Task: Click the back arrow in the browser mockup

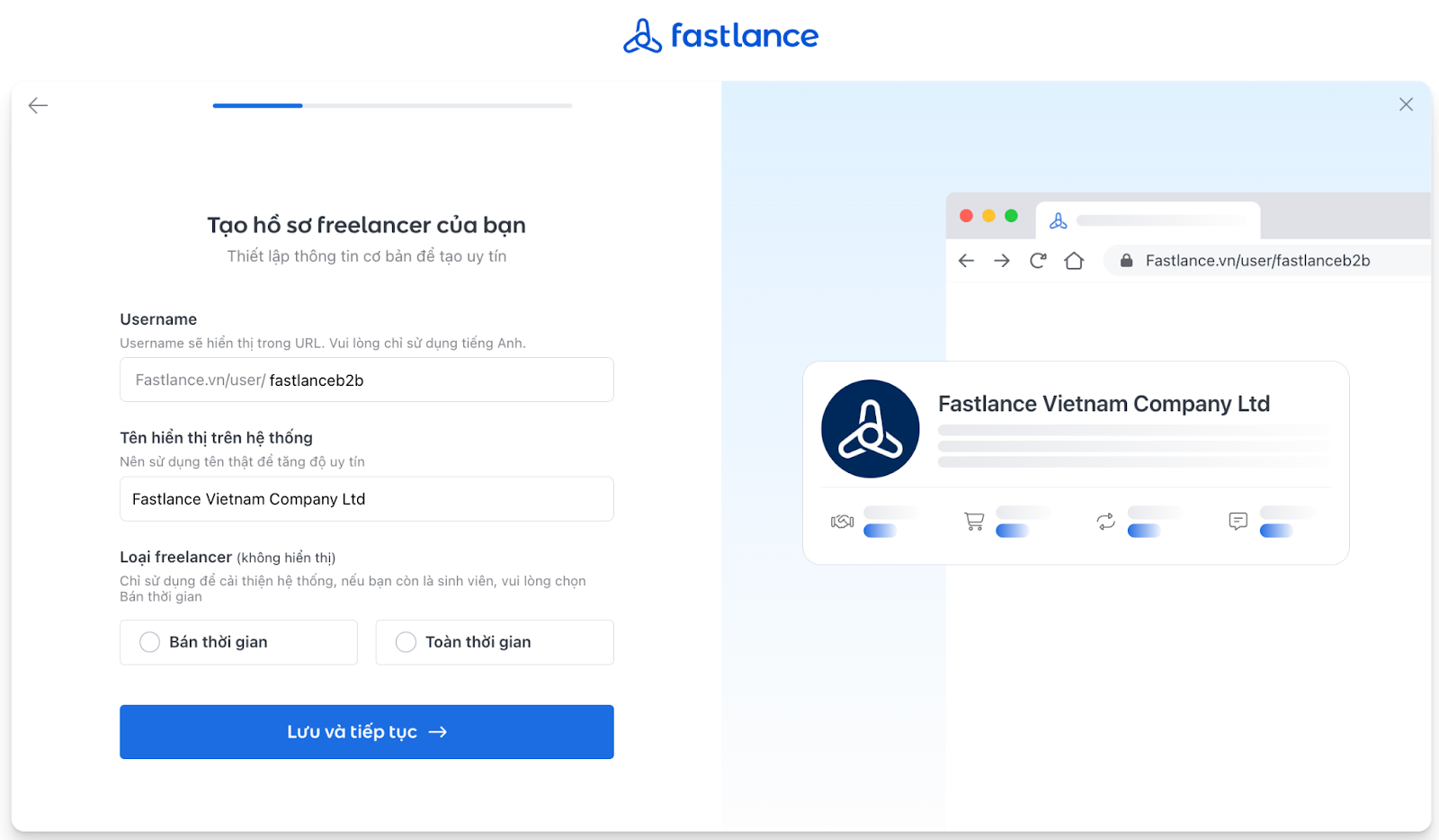Action: point(965,260)
